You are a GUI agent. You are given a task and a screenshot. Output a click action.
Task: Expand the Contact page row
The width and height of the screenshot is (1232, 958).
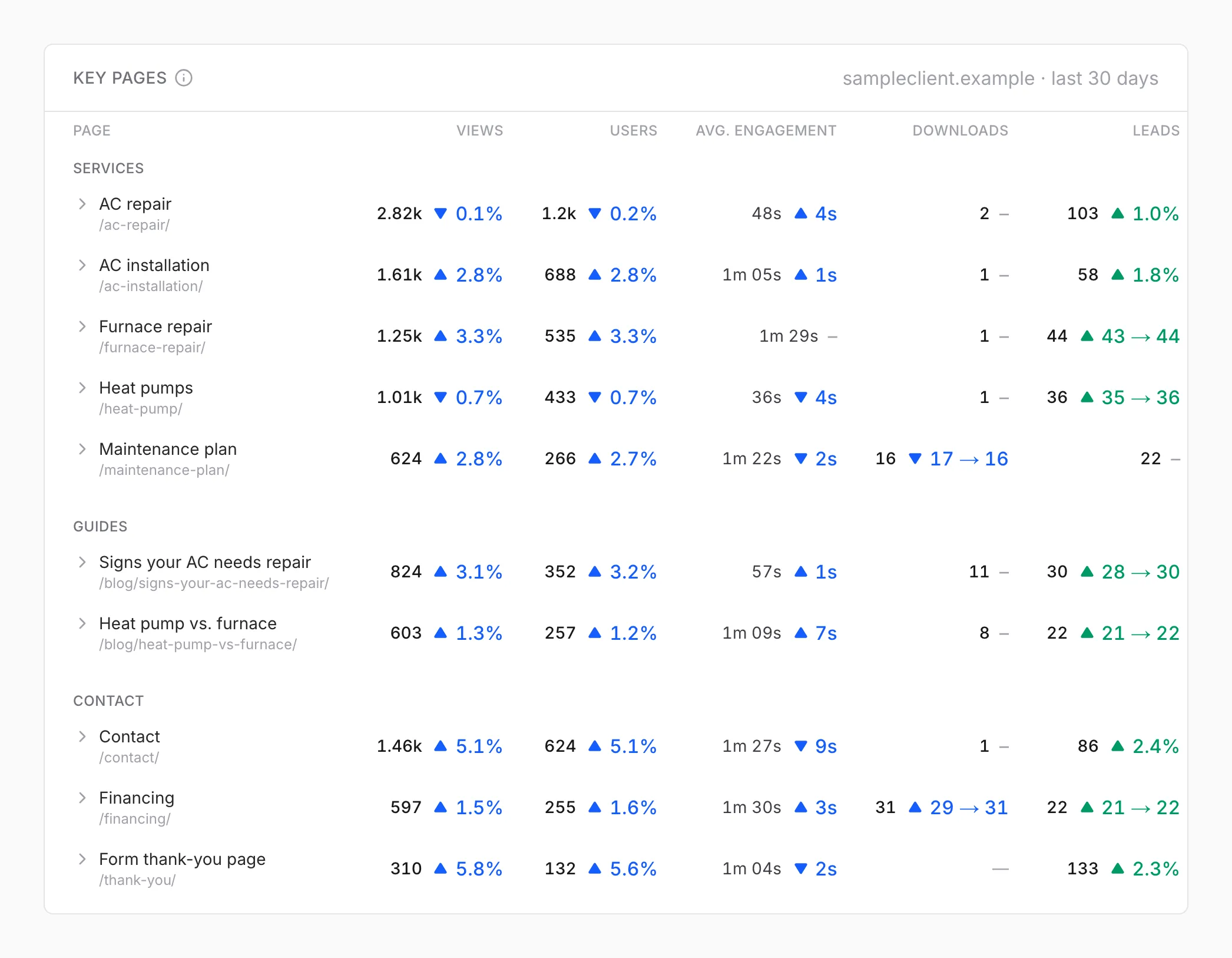[x=82, y=736]
